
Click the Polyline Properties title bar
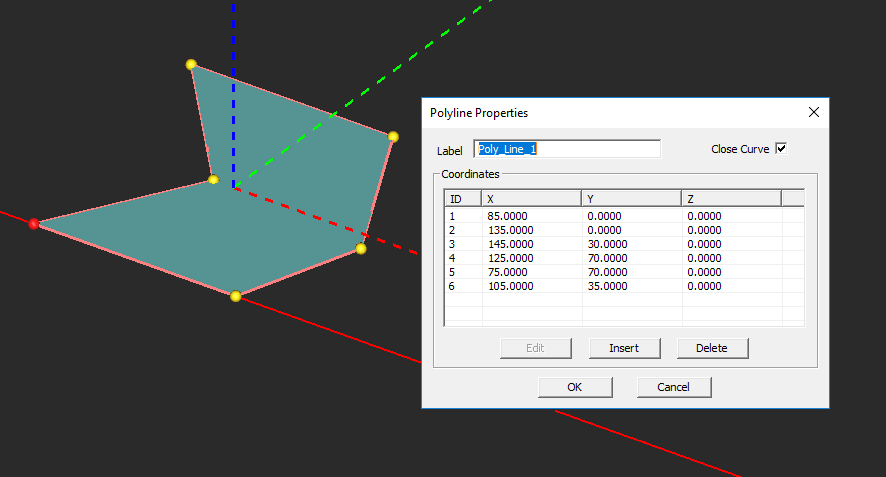click(600, 113)
